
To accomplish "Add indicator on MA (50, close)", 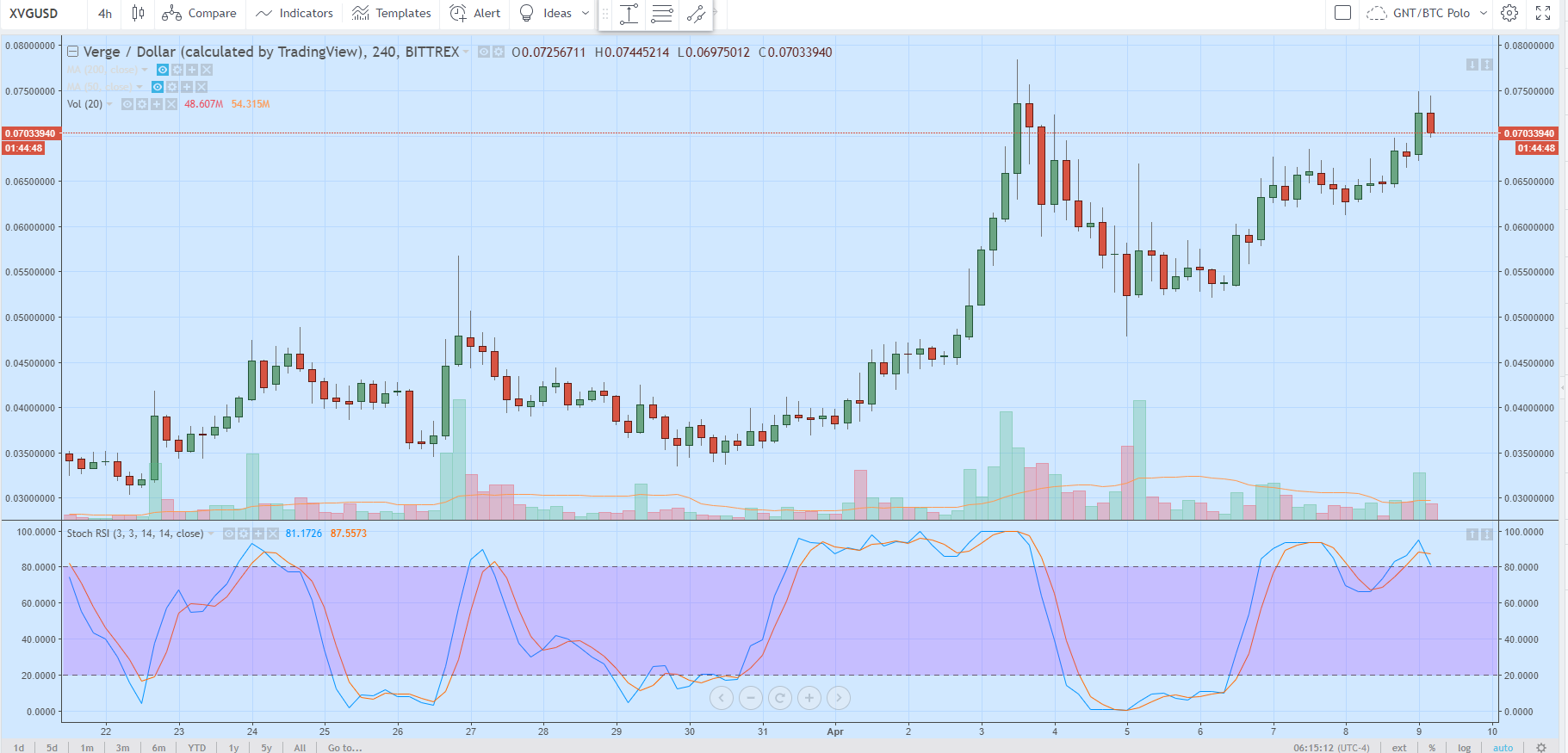I will point(187,87).
